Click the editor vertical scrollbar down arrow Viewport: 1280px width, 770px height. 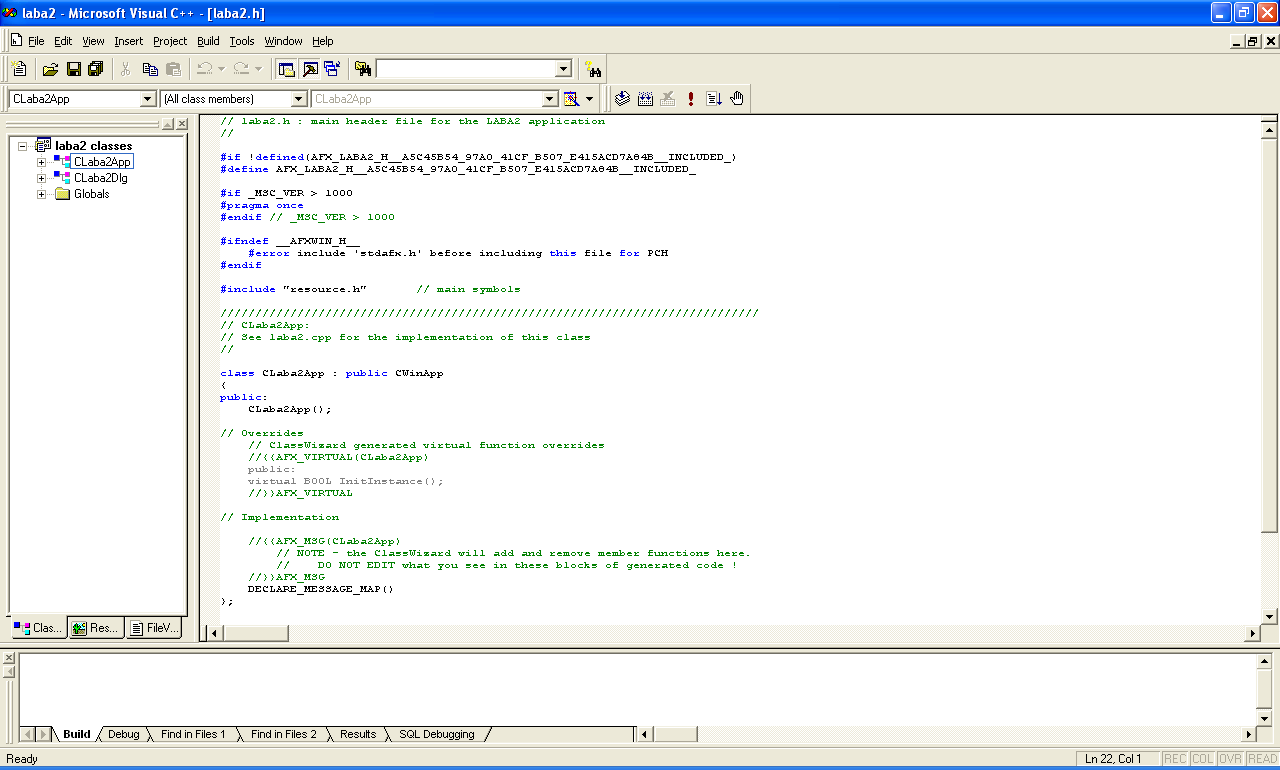tap(1270, 616)
